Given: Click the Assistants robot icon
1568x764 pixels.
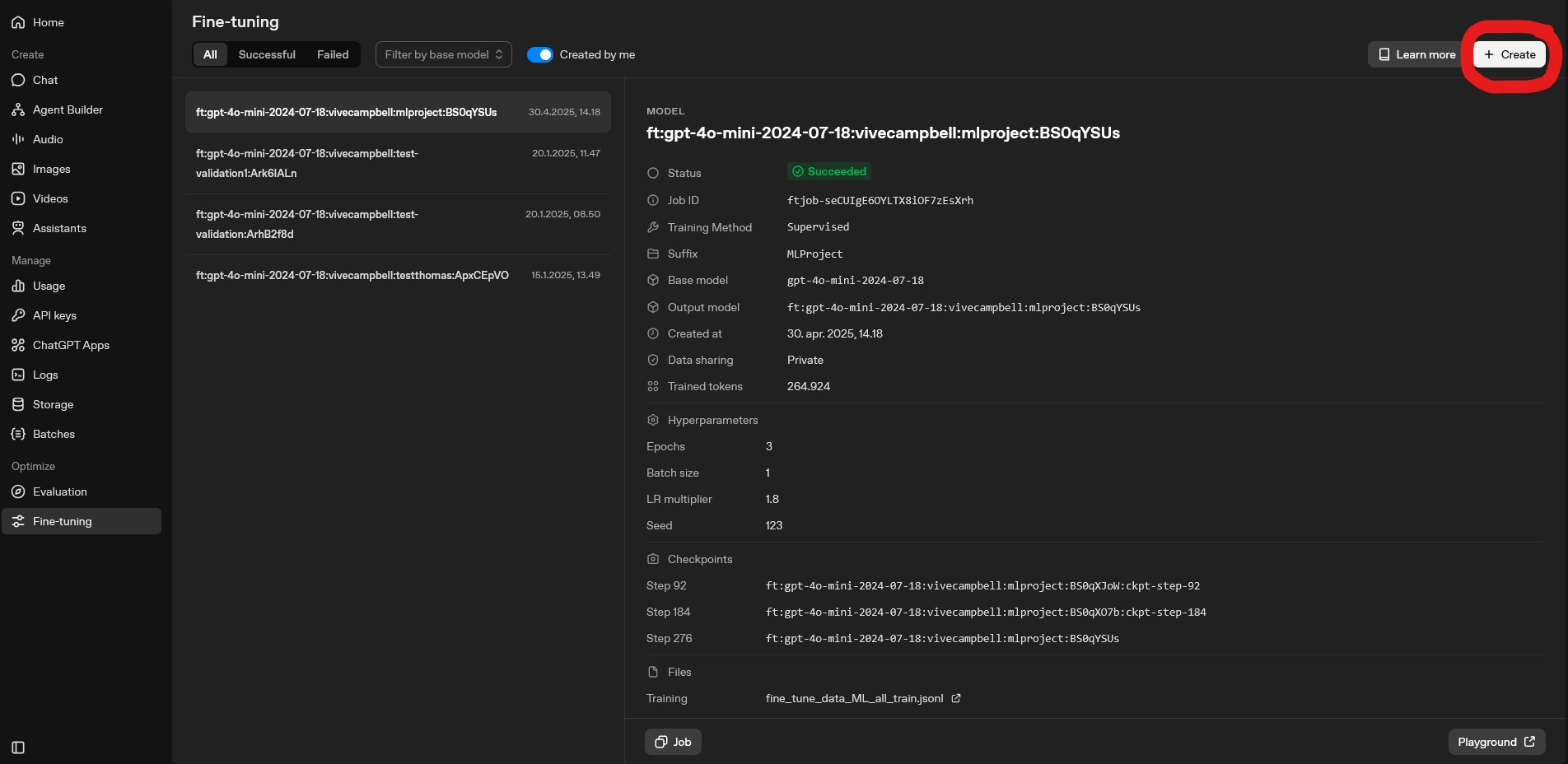Looking at the screenshot, I should (18, 228).
